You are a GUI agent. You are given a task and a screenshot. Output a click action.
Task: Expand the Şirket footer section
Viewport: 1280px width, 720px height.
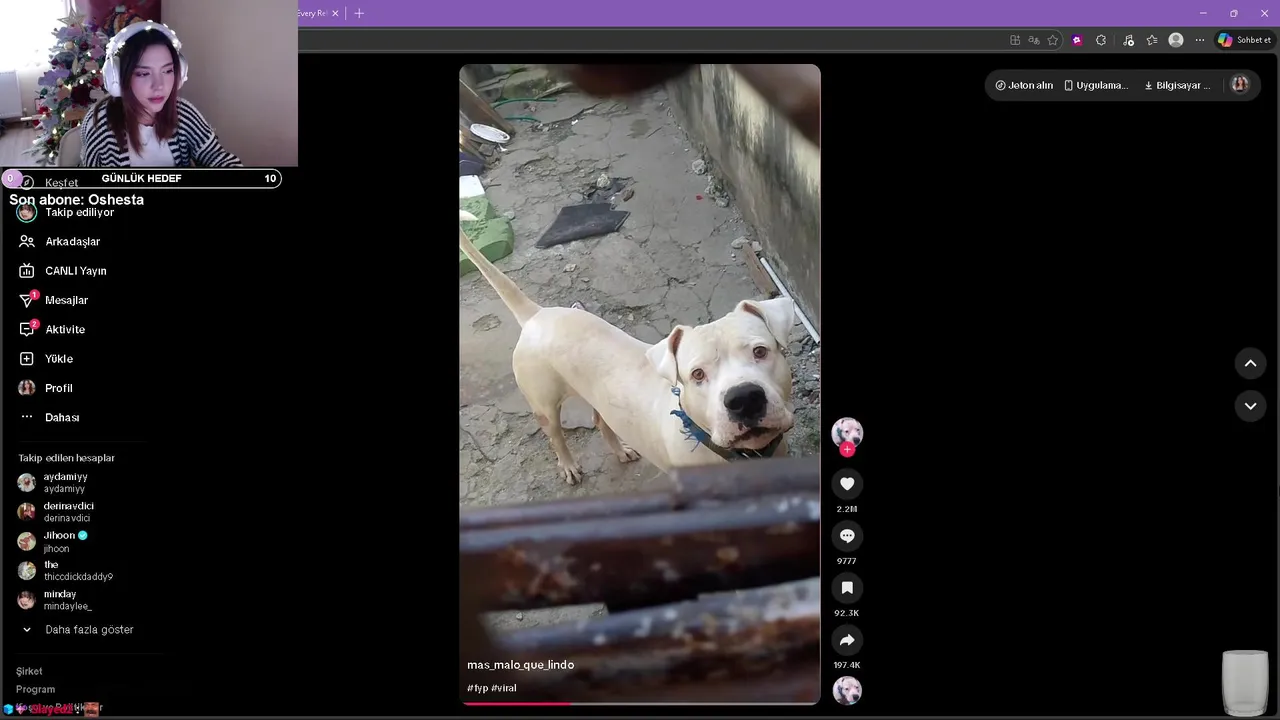click(x=29, y=671)
